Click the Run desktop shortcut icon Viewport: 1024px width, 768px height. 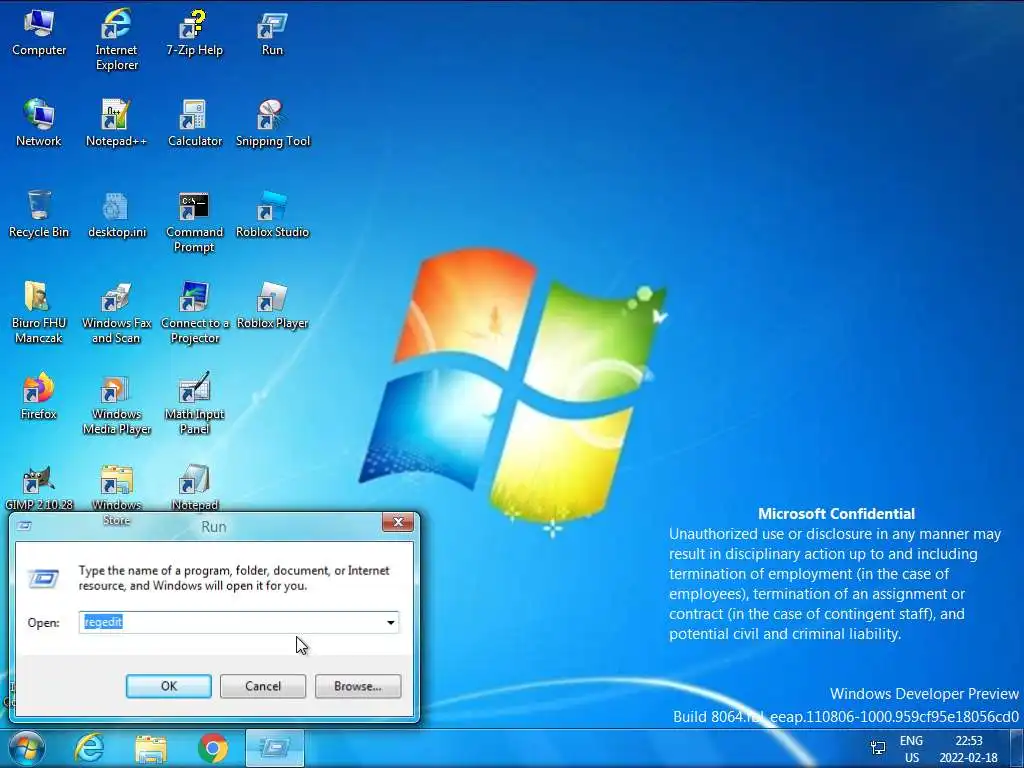(272, 33)
